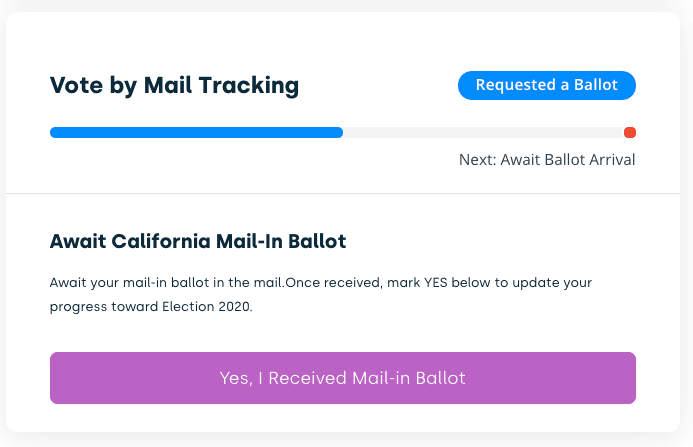The width and height of the screenshot is (693, 447).
Task: Click Await Ballot Arrival under the progress bar
Action: (568, 159)
